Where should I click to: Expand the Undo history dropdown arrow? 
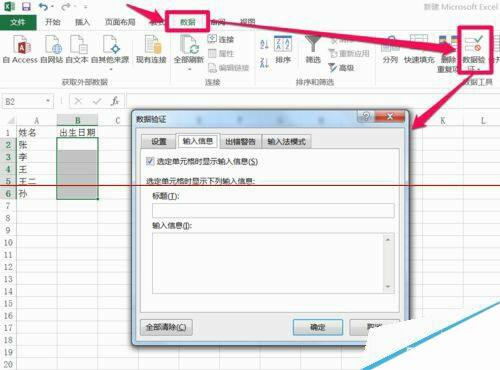(x=53, y=7)
